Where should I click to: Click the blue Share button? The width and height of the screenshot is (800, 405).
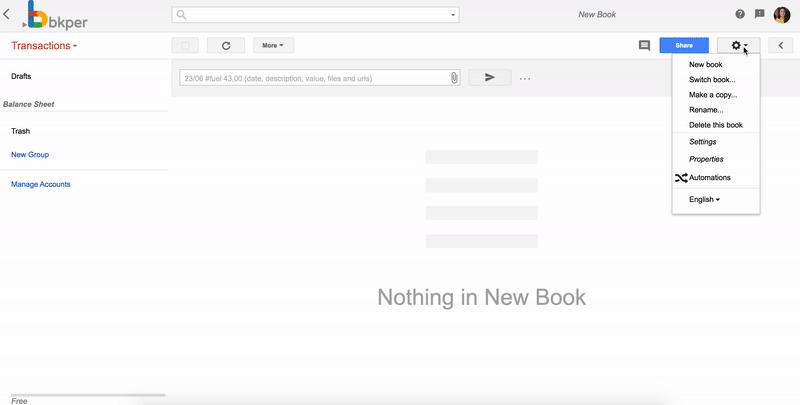(x=684, y=46)
